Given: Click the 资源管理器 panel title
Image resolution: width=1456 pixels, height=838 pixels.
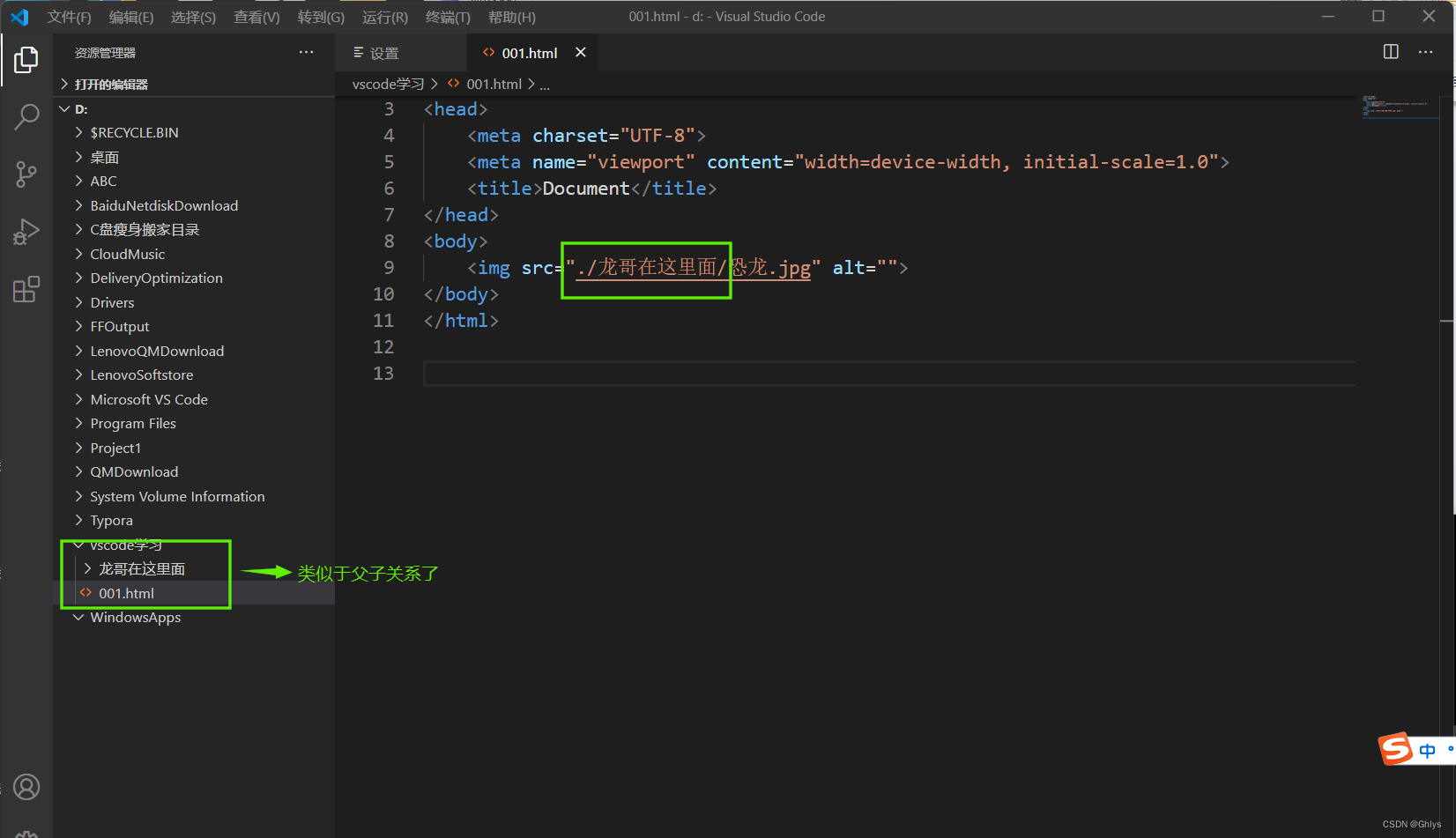Looking at the screenshot, I should 105,53.
